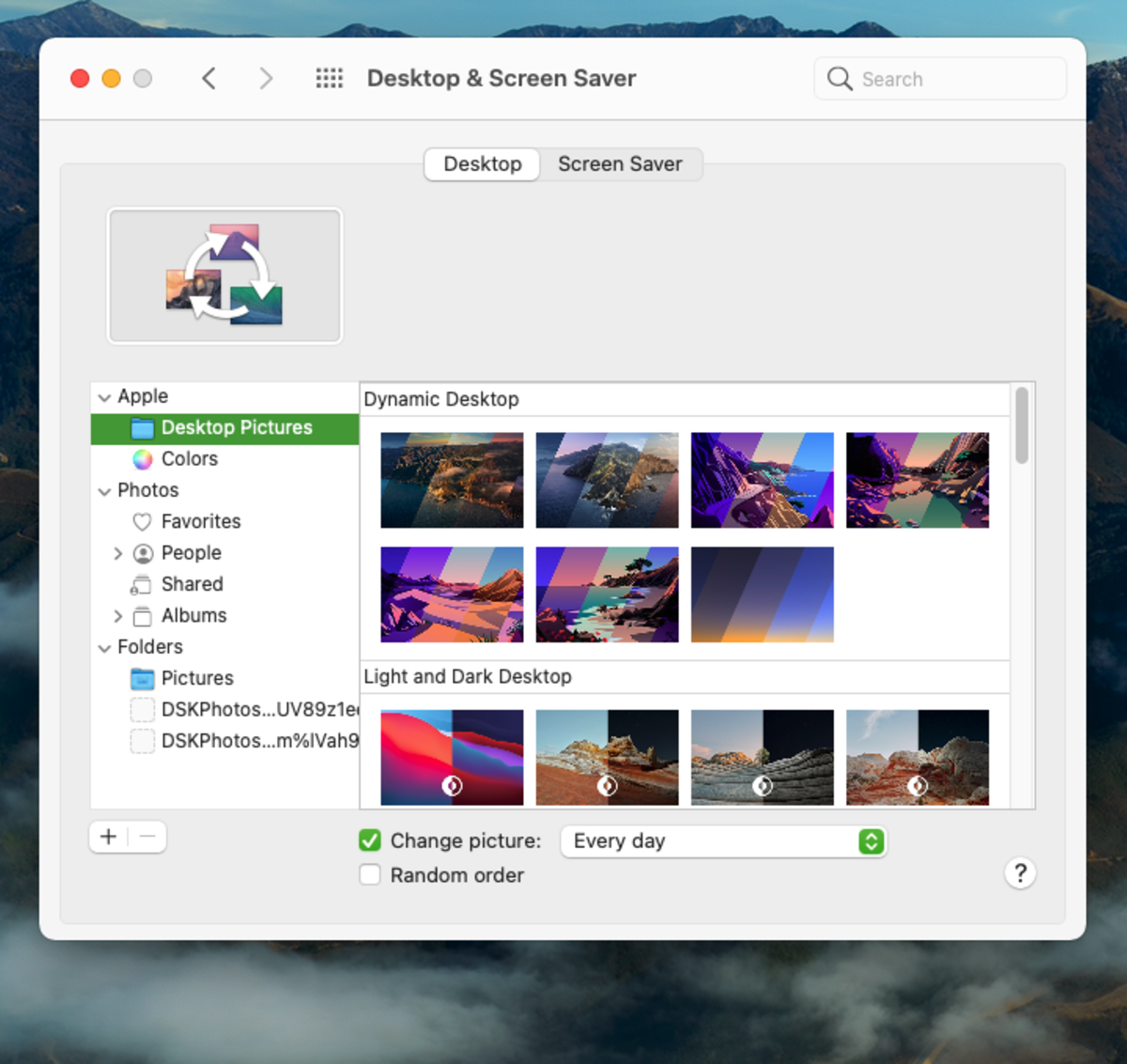Select the Desktop tab
Viewport: 1127px width, 1064px height.
click(x=481, y=163)
